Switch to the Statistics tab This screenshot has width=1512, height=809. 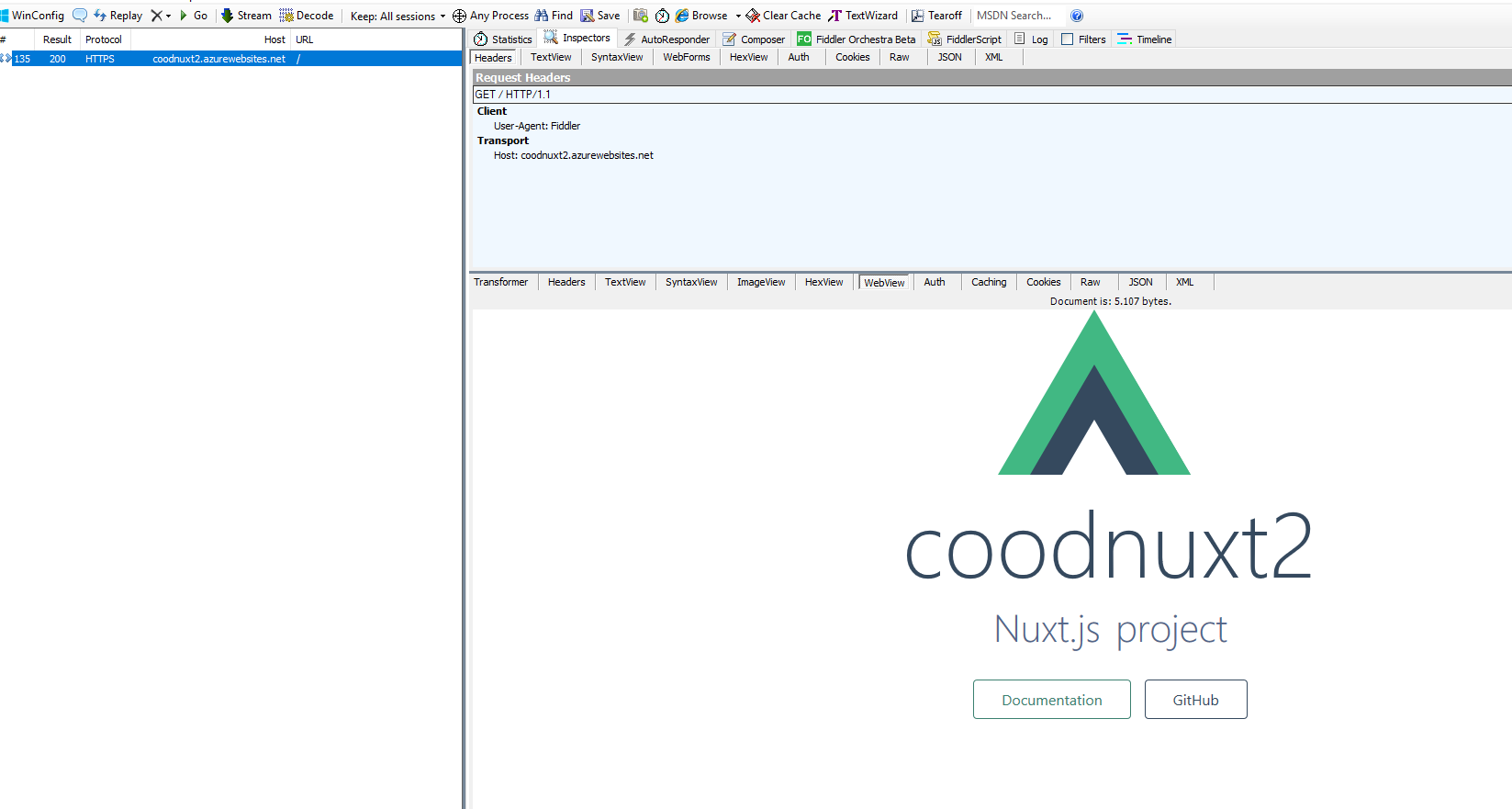point(502,39)
